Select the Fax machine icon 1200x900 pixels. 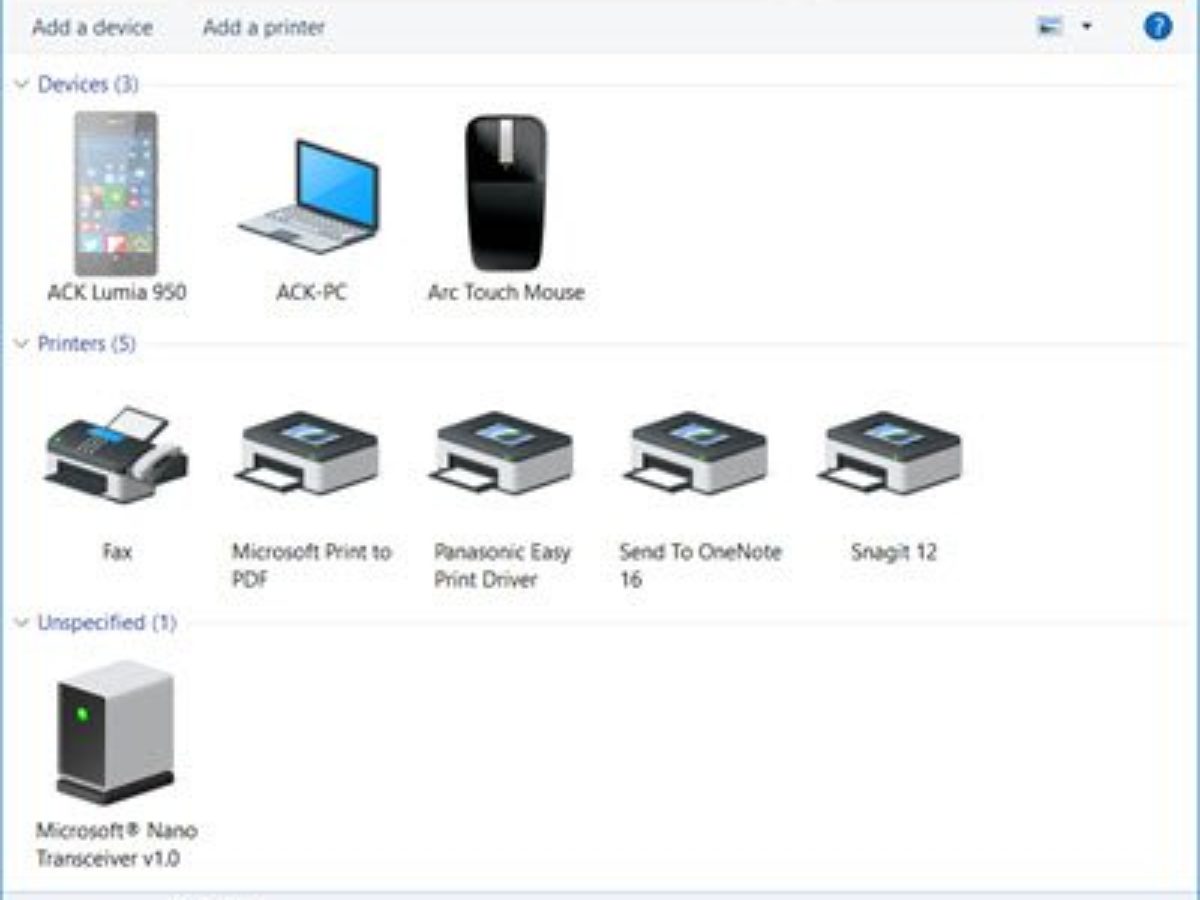tap(116, 455)
